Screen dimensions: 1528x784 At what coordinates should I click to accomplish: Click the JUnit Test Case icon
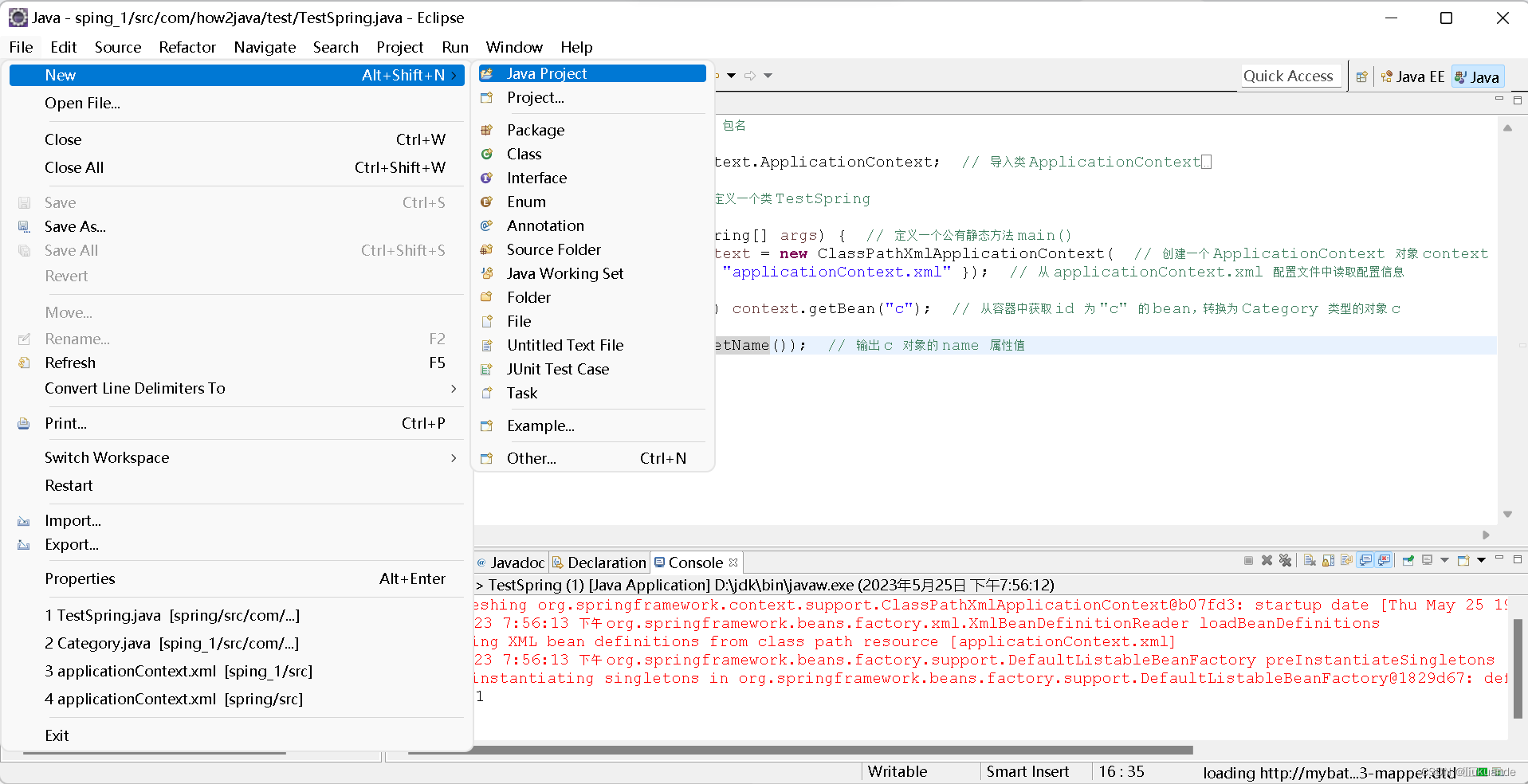point(486,369)
